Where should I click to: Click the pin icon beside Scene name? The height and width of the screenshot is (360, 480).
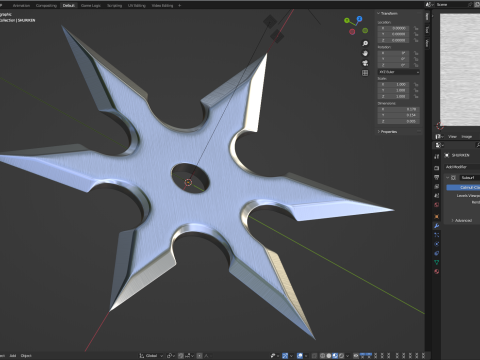(x=470, y=5)
